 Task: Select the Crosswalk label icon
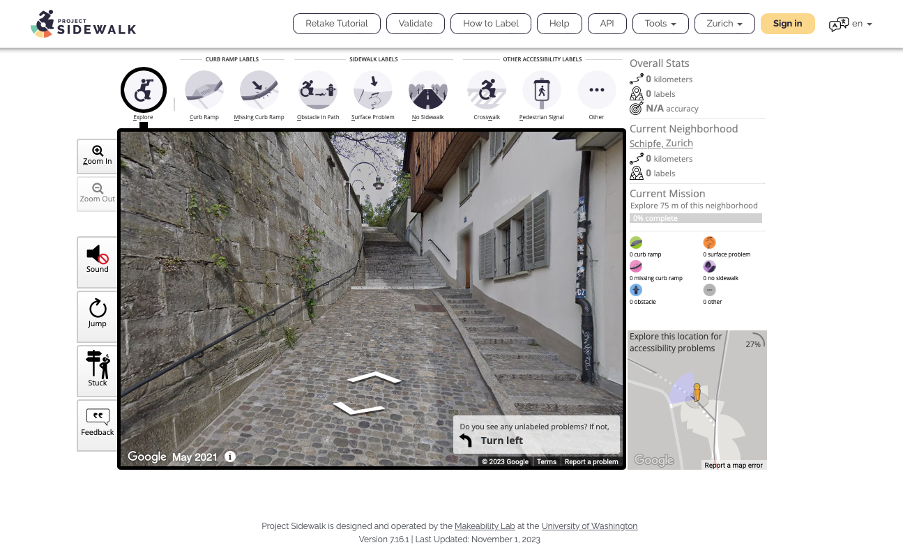click(x=487, y=91)
